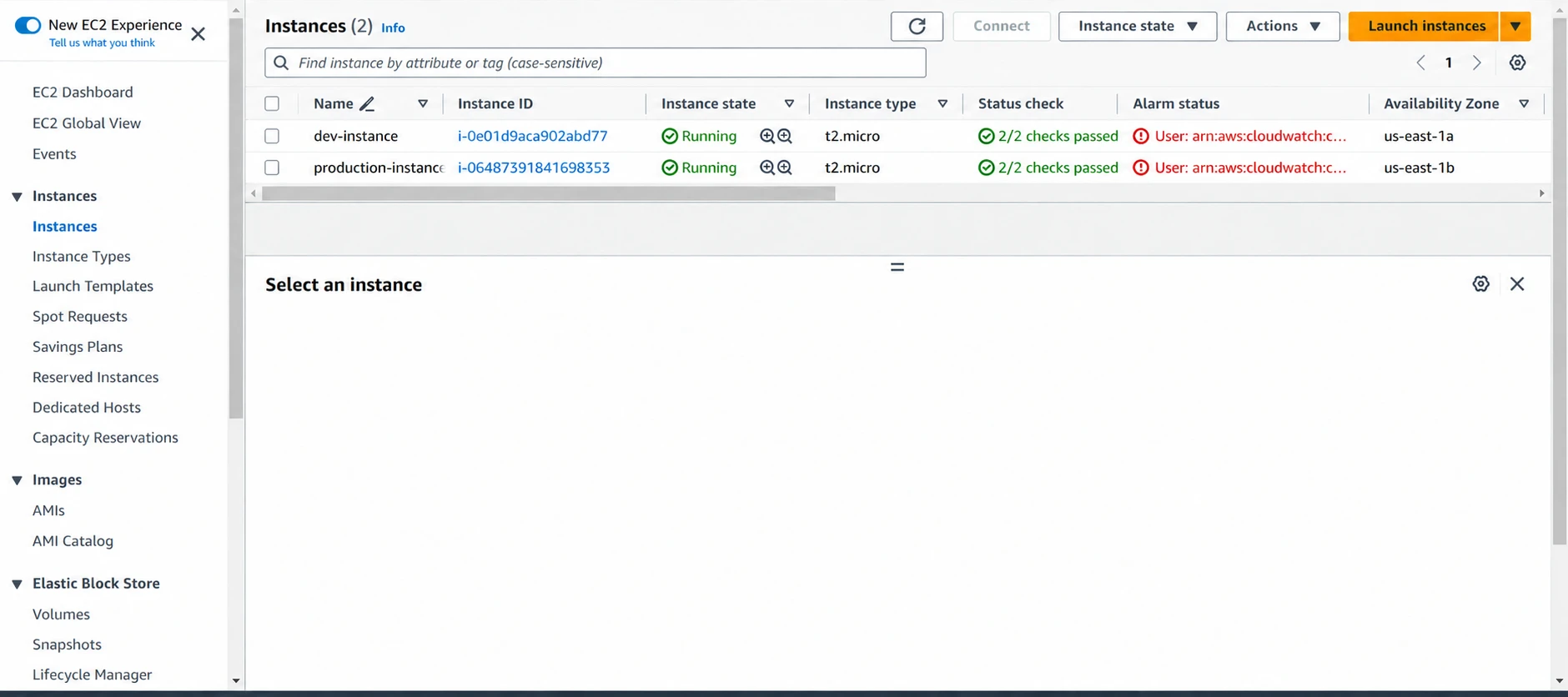Collapse the Elastic Block Store section

pos(17,584)
